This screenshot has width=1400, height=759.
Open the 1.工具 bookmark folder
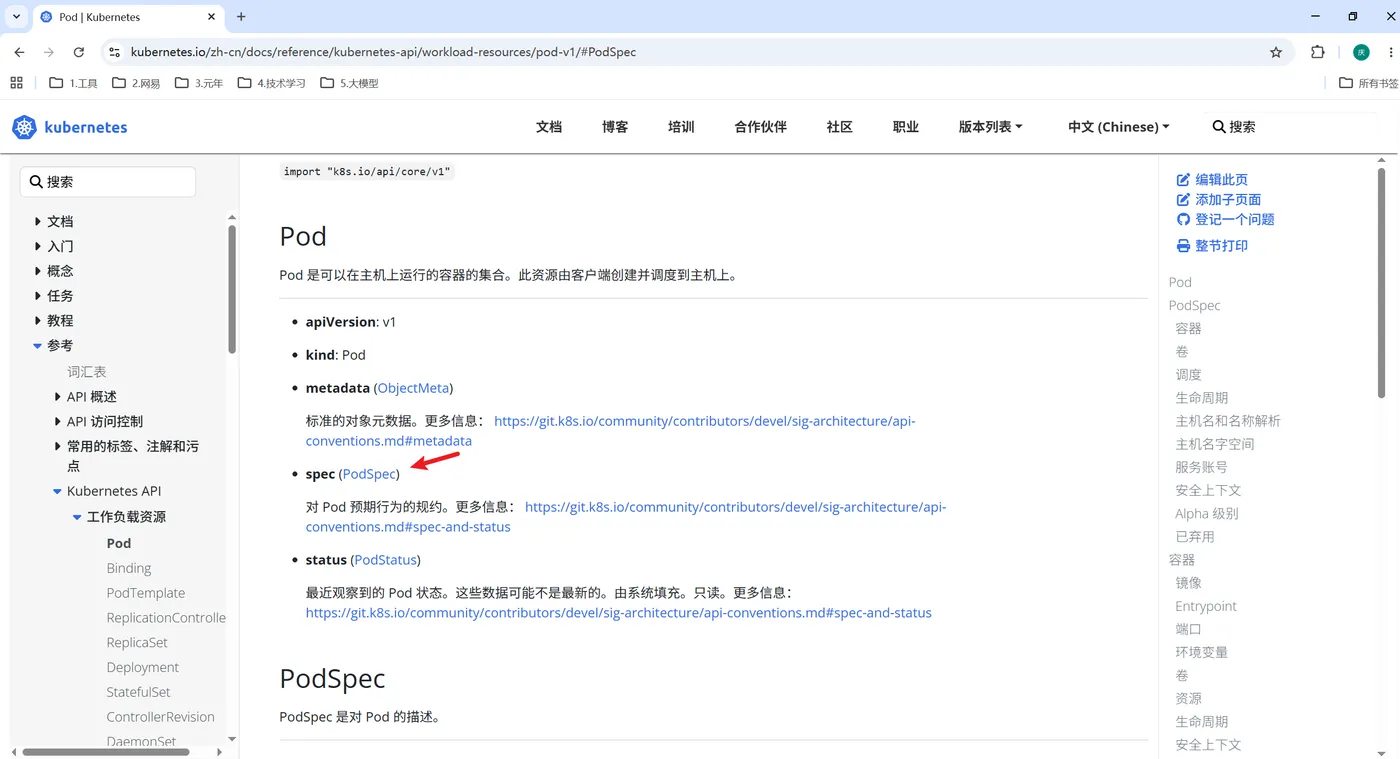click(73, 83)
